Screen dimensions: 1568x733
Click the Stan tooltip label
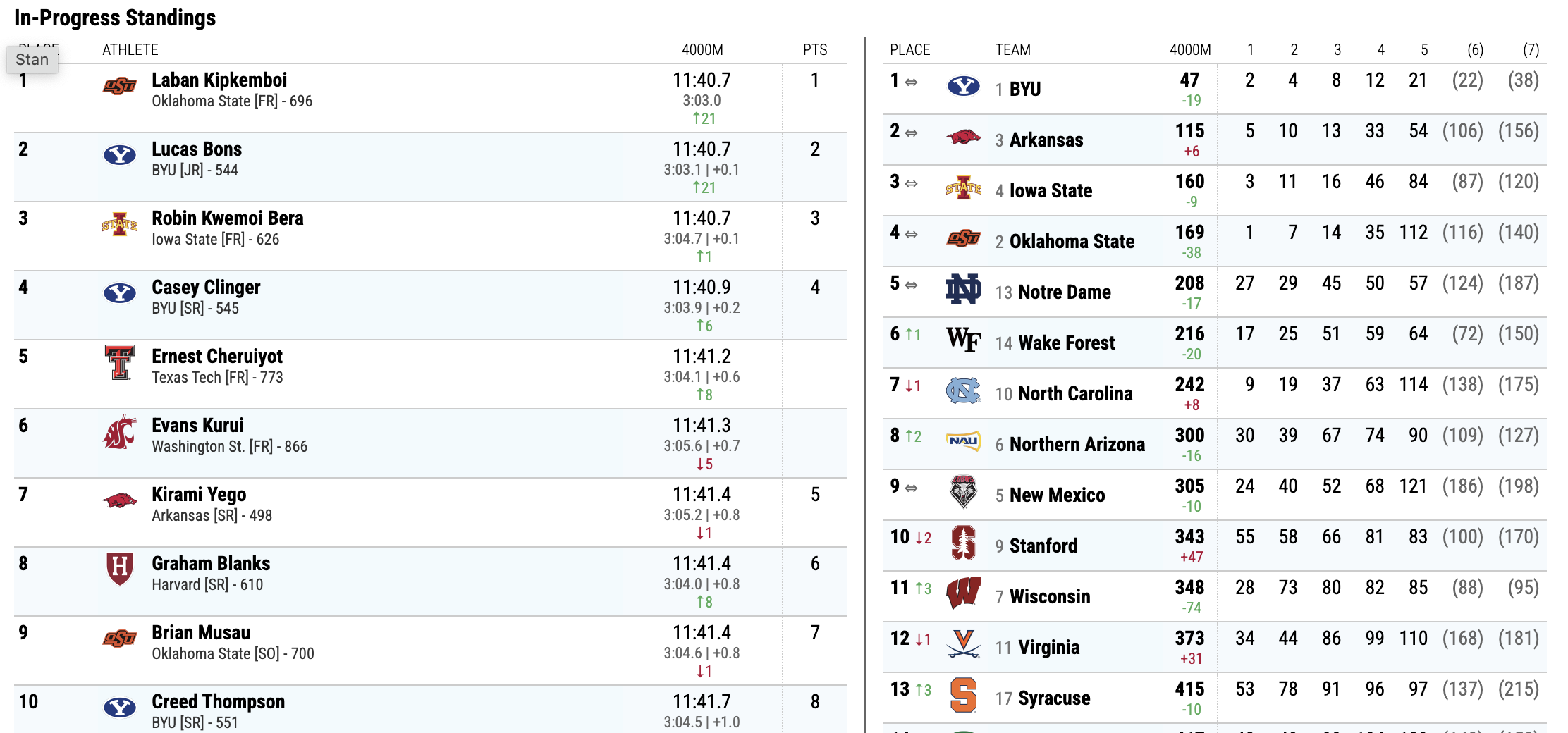tap(32, 60)
